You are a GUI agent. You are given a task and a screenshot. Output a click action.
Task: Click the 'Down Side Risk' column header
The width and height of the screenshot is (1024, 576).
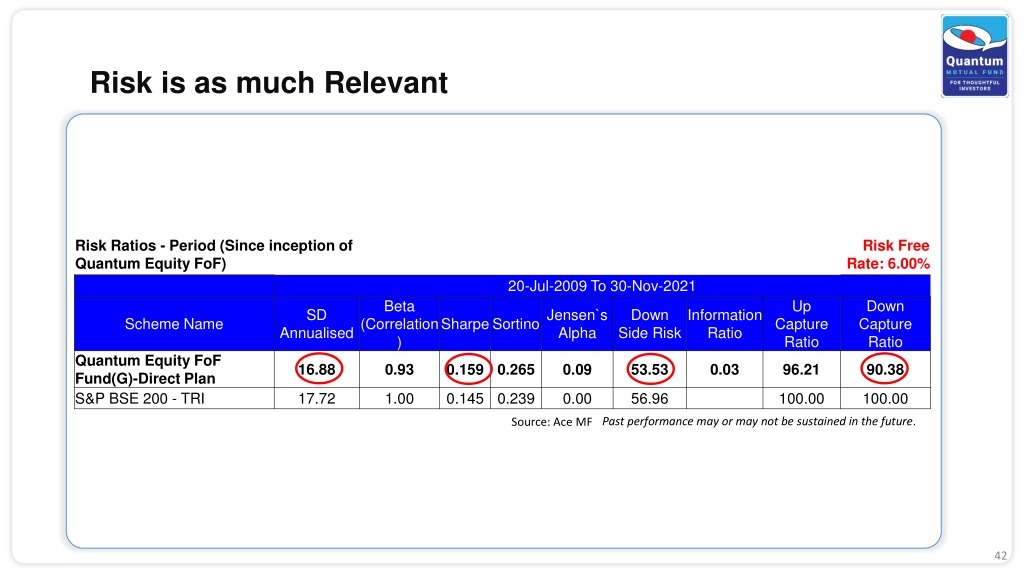(650, 324)
